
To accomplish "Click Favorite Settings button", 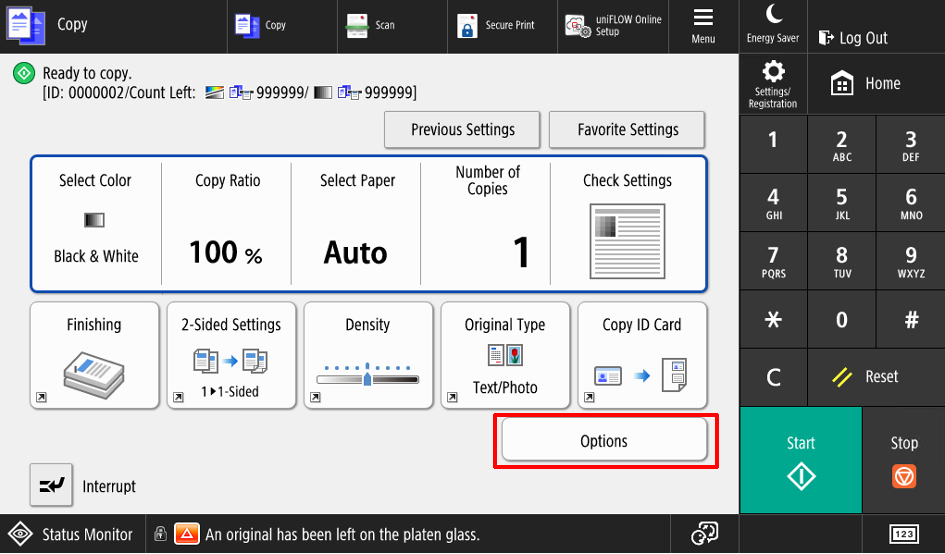I will (627, 130).
